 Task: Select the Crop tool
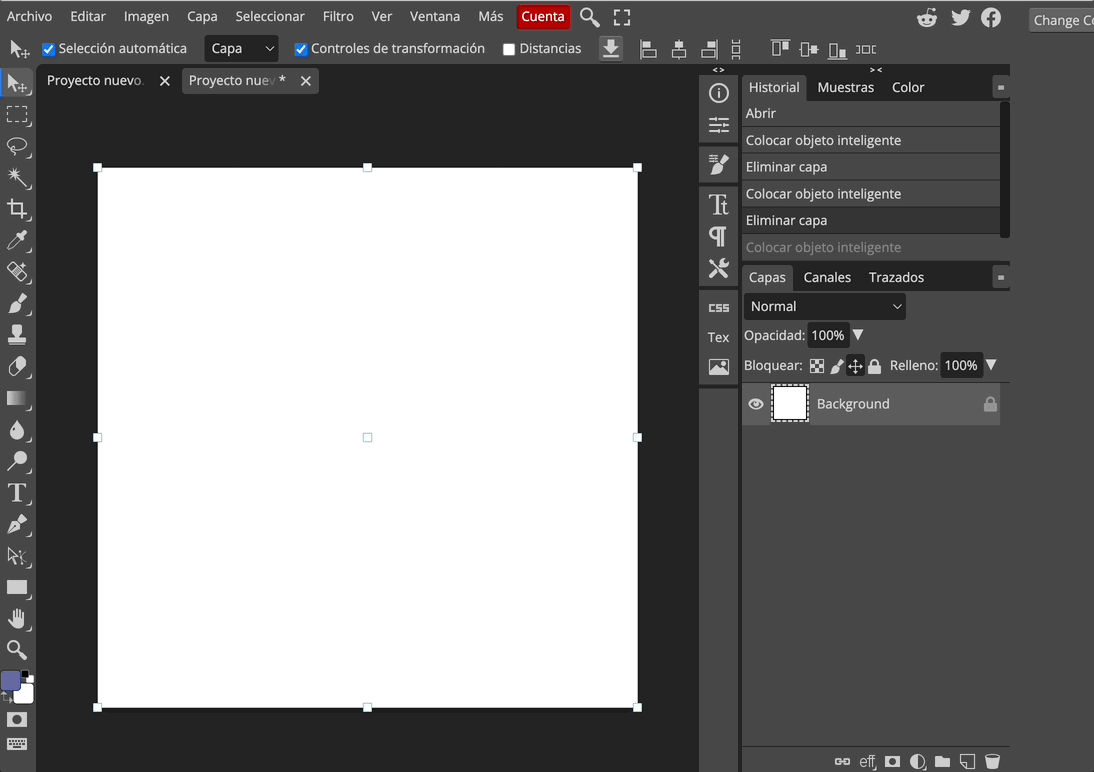click(18, 210)
